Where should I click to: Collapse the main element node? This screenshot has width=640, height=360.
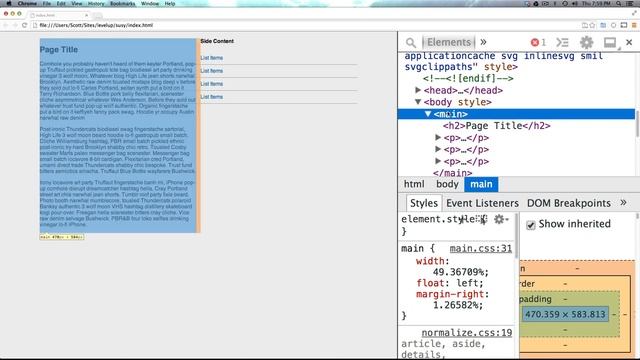click(428, 114)
